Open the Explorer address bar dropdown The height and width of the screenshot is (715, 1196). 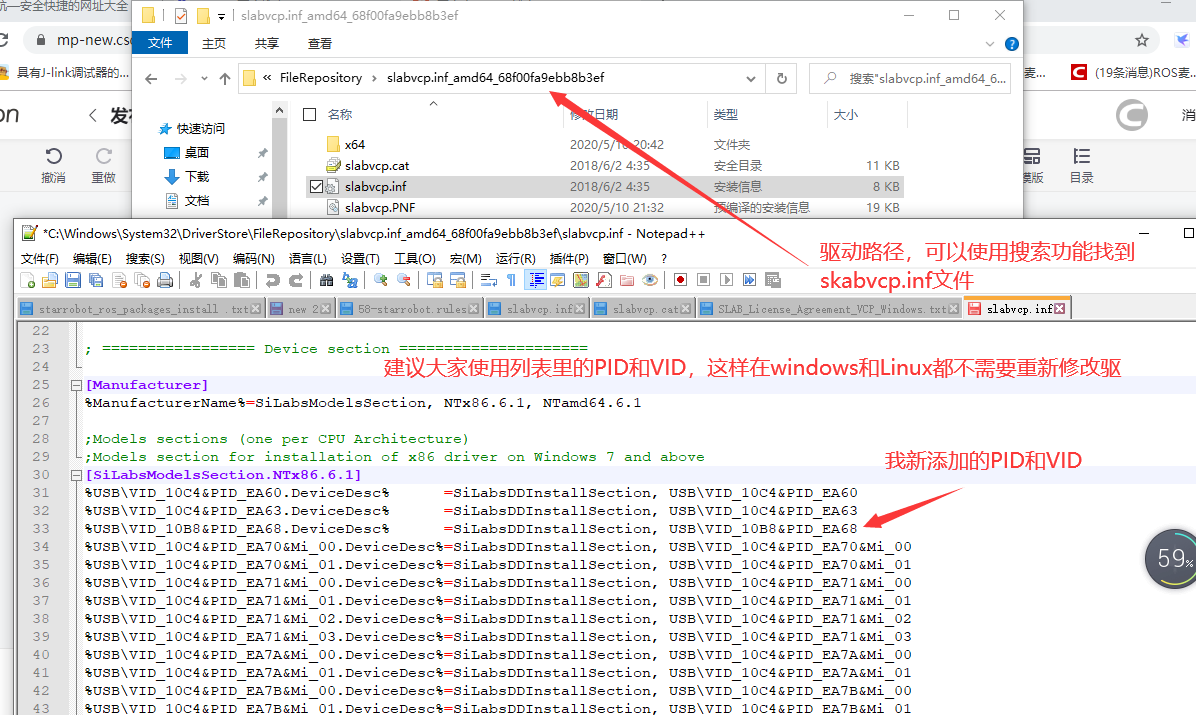click(x=749, y=77)
